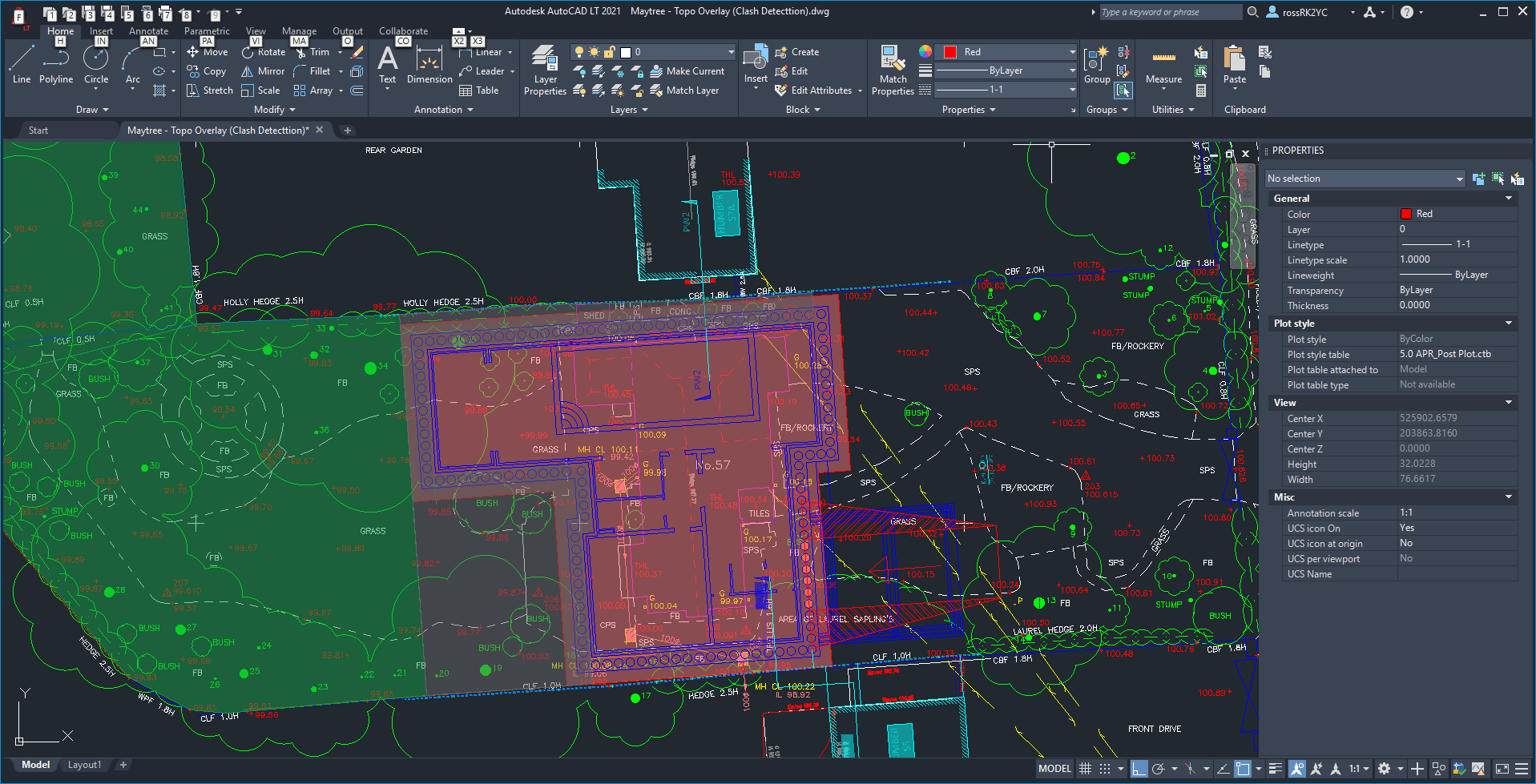Open the annotation scale 1:1 dropdown
1536x784 pixels.
click(1357, 768)
